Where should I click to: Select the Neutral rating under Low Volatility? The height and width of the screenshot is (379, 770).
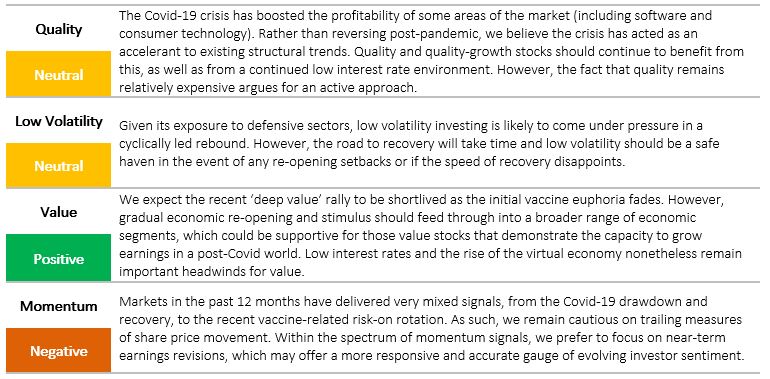[x=58, y=165]
